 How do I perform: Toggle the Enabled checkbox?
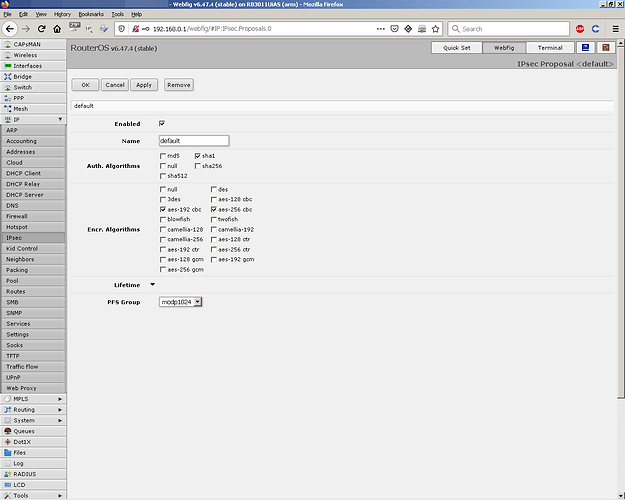pyautogui.click(x=162, y=124)
